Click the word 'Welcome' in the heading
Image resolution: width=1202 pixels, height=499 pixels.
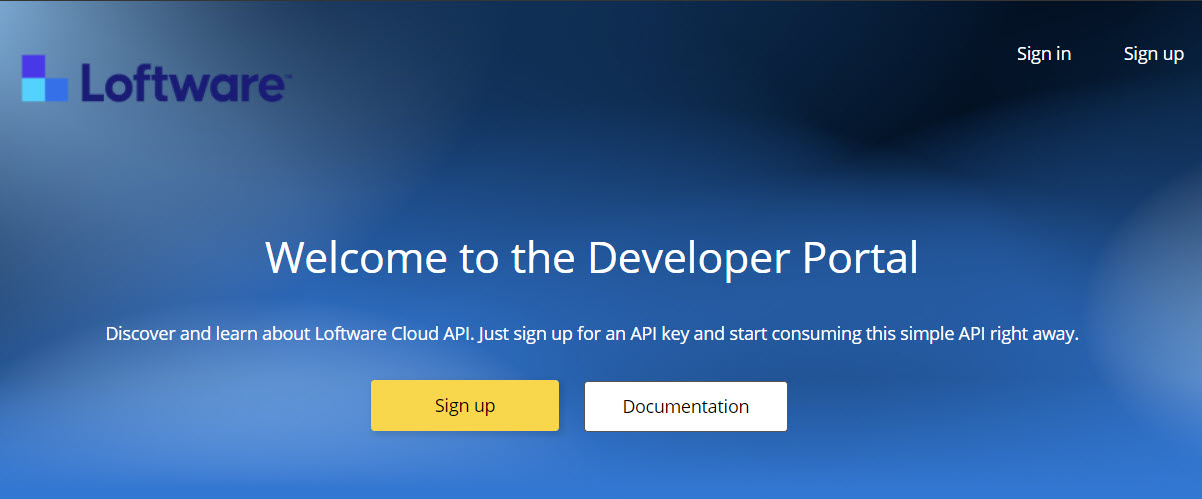[x=357, y=257]
